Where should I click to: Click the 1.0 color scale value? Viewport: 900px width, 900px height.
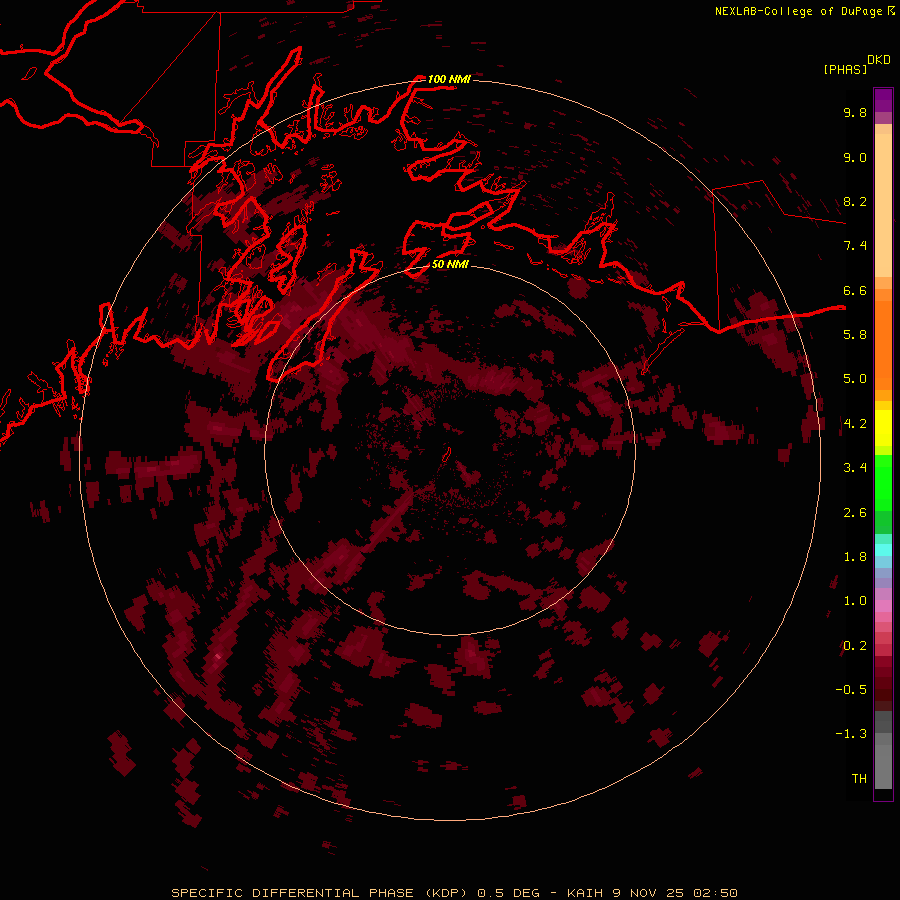tap(855, 601)
